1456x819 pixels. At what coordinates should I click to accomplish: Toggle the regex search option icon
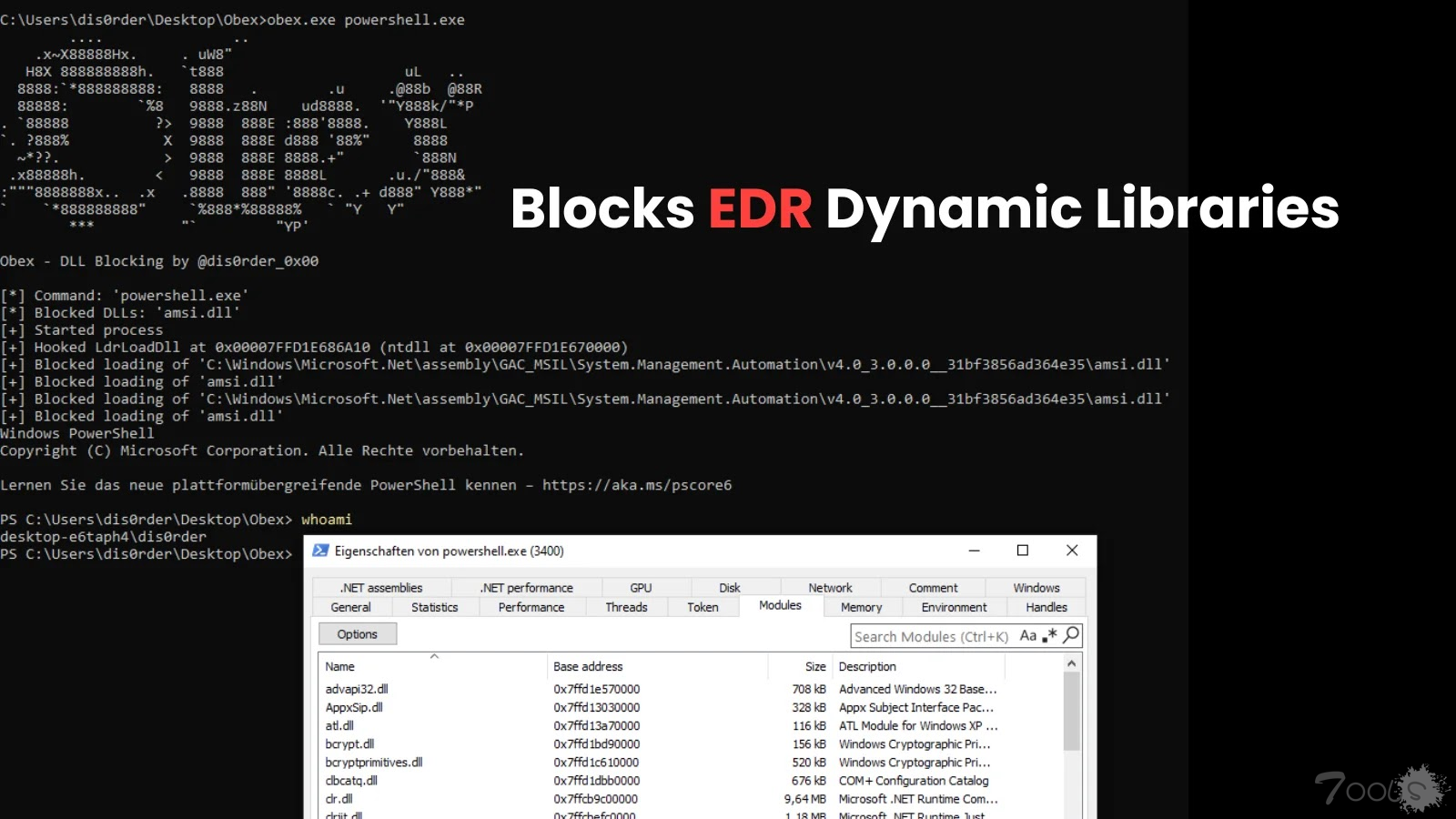point(1049,635)
